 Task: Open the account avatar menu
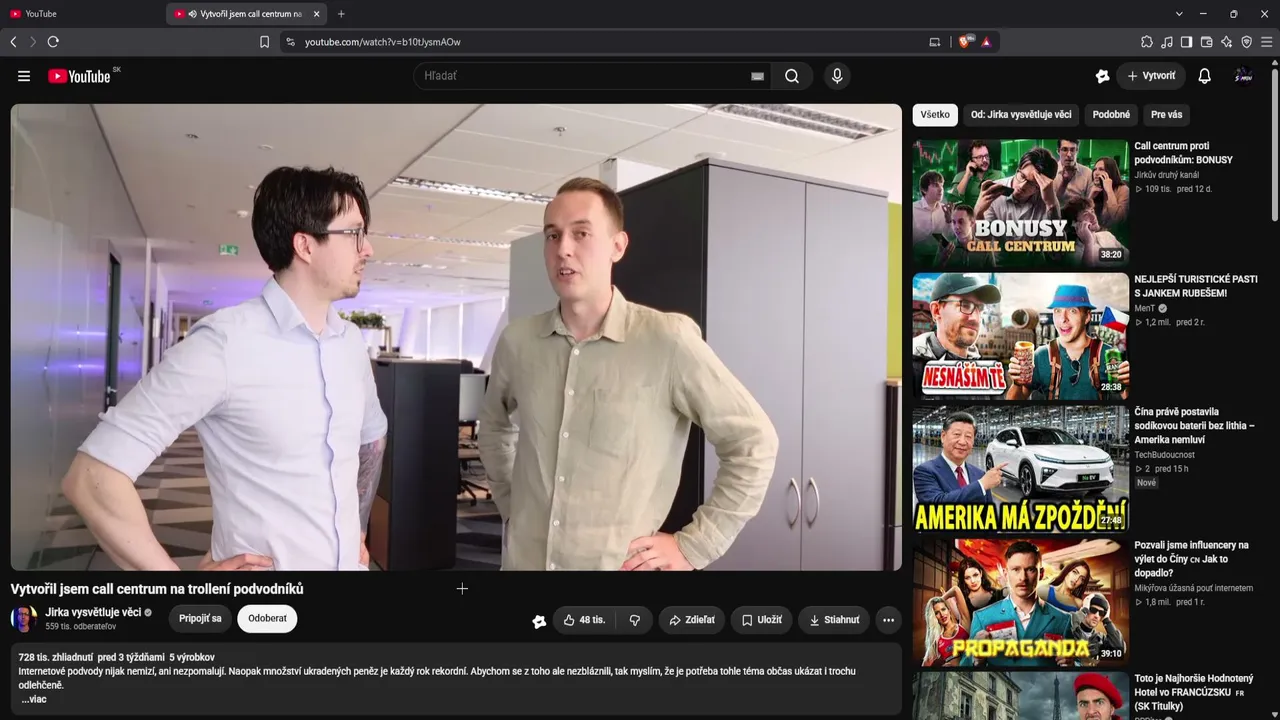pos(1243,76)
